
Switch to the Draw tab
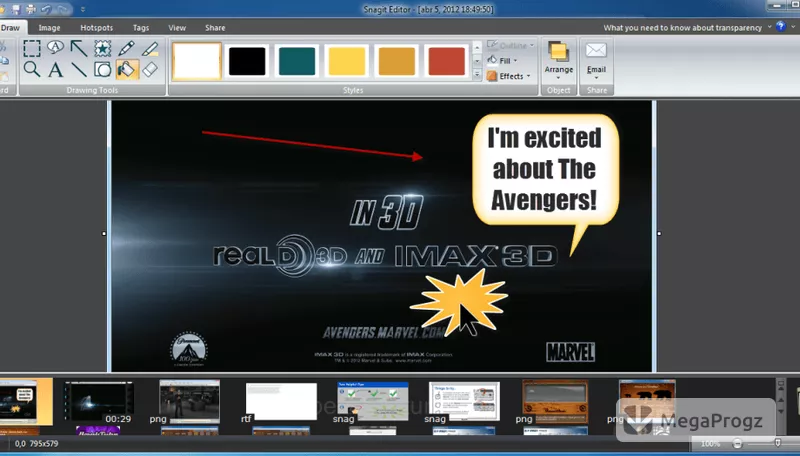click(10, 28)
